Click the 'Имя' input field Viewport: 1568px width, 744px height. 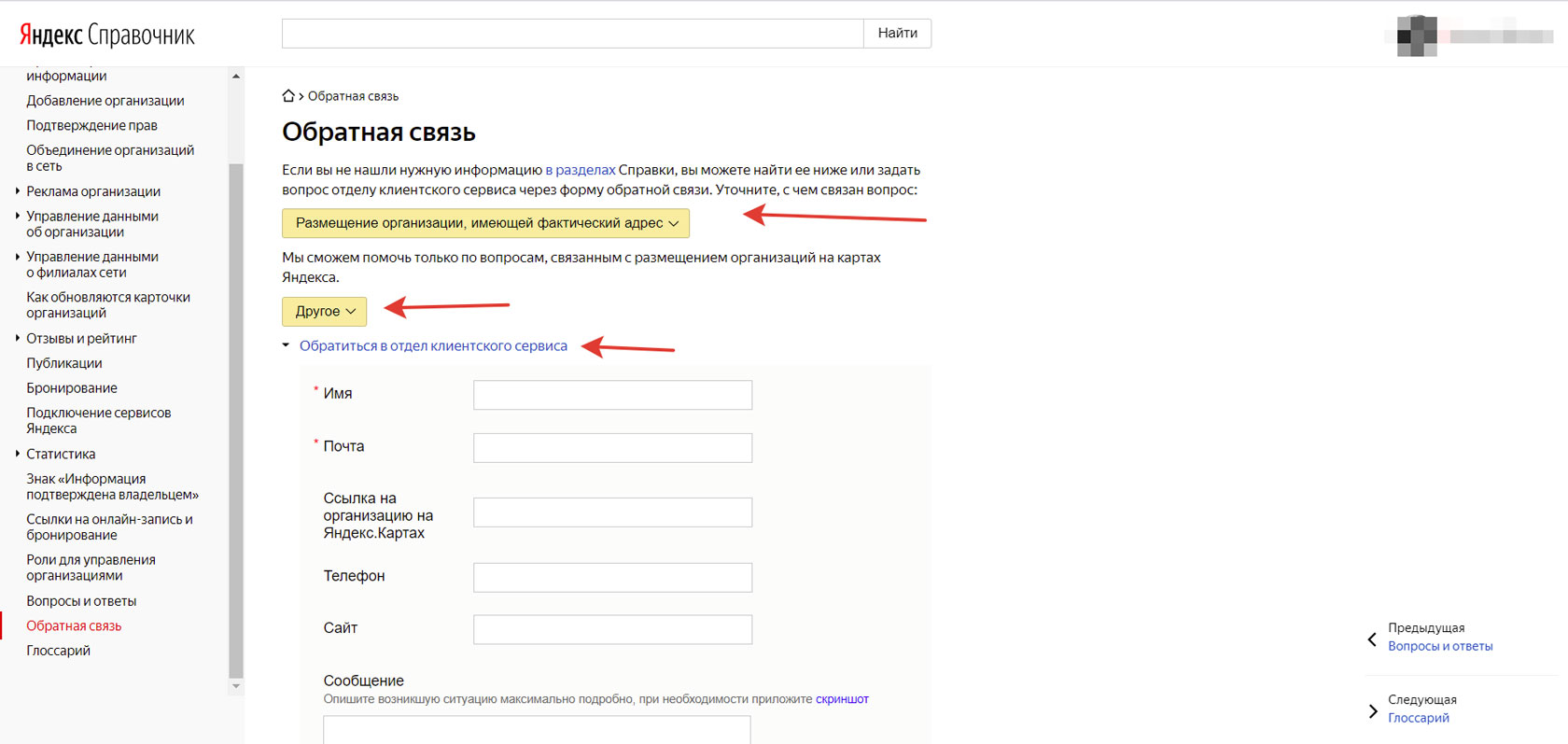[612, 395]
